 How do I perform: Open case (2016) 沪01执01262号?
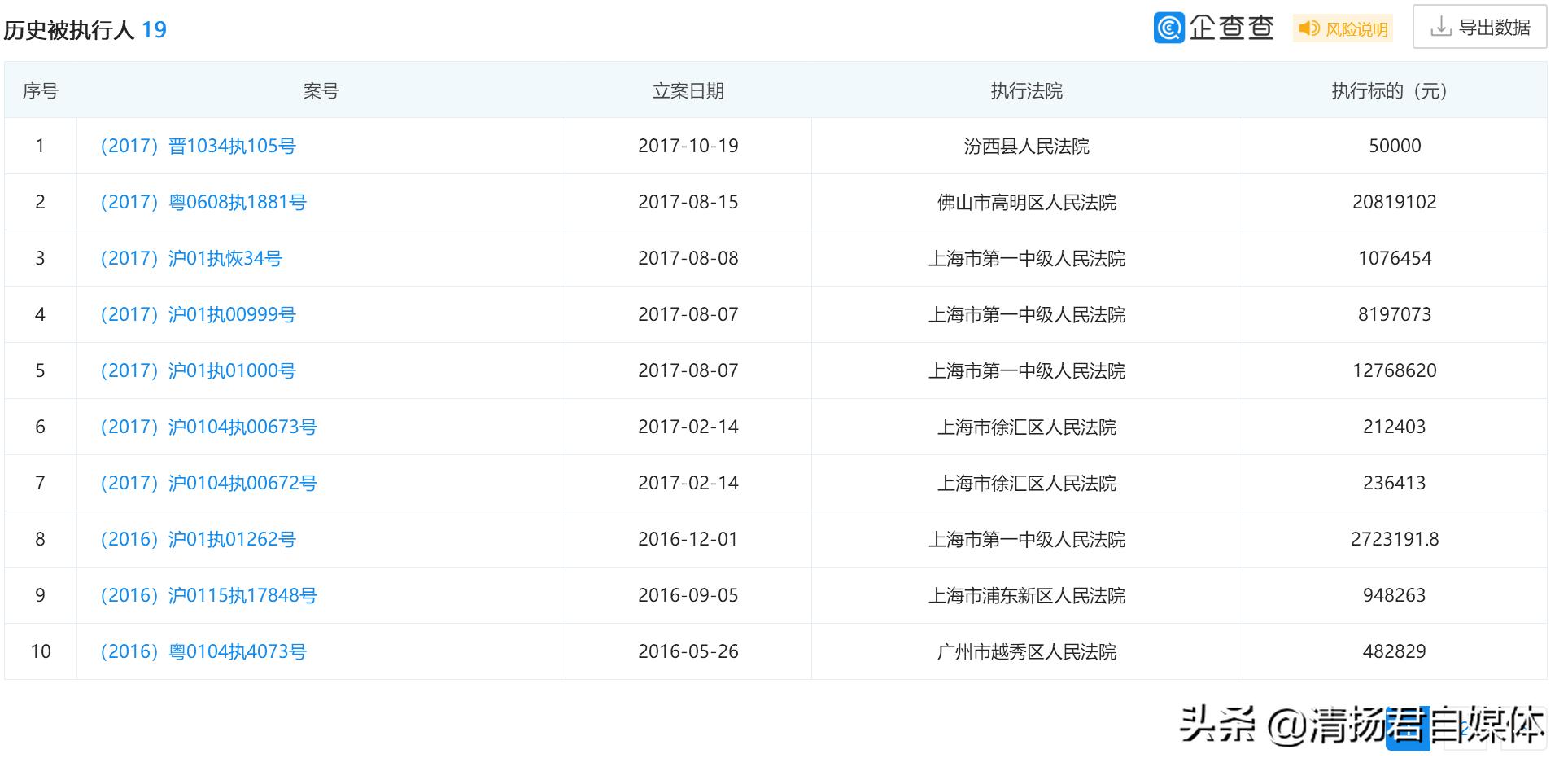(198, 539)
